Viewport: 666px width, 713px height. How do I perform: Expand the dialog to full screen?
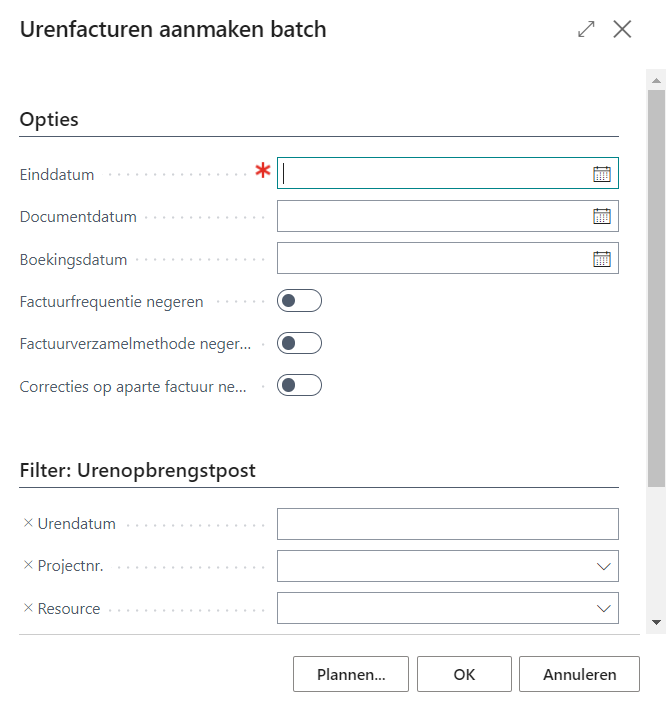586,30
